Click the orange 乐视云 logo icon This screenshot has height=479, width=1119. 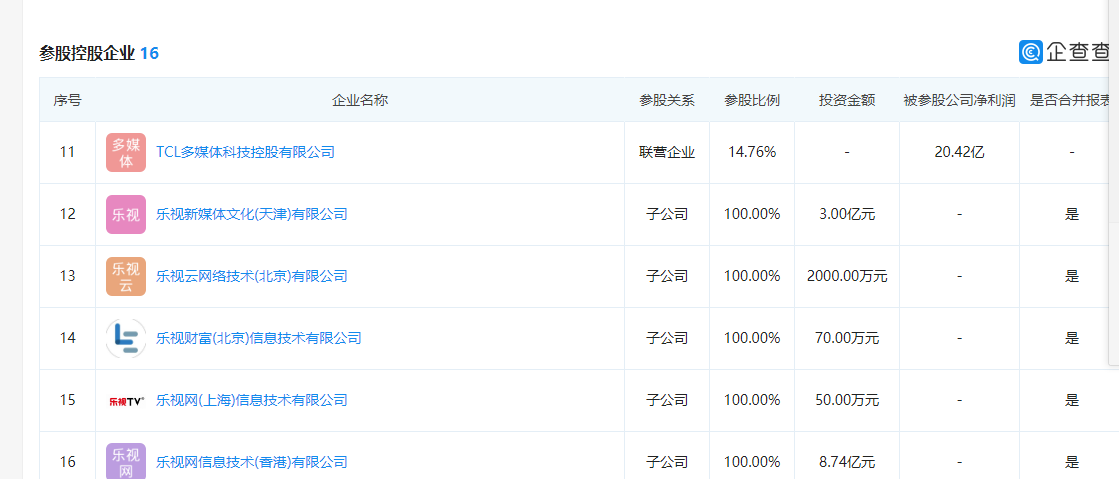126,276
